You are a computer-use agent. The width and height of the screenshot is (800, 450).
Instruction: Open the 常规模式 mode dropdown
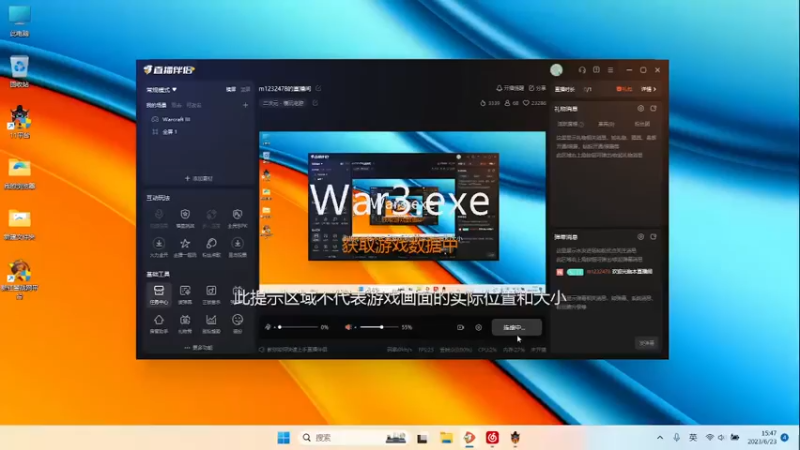point(161,89)
